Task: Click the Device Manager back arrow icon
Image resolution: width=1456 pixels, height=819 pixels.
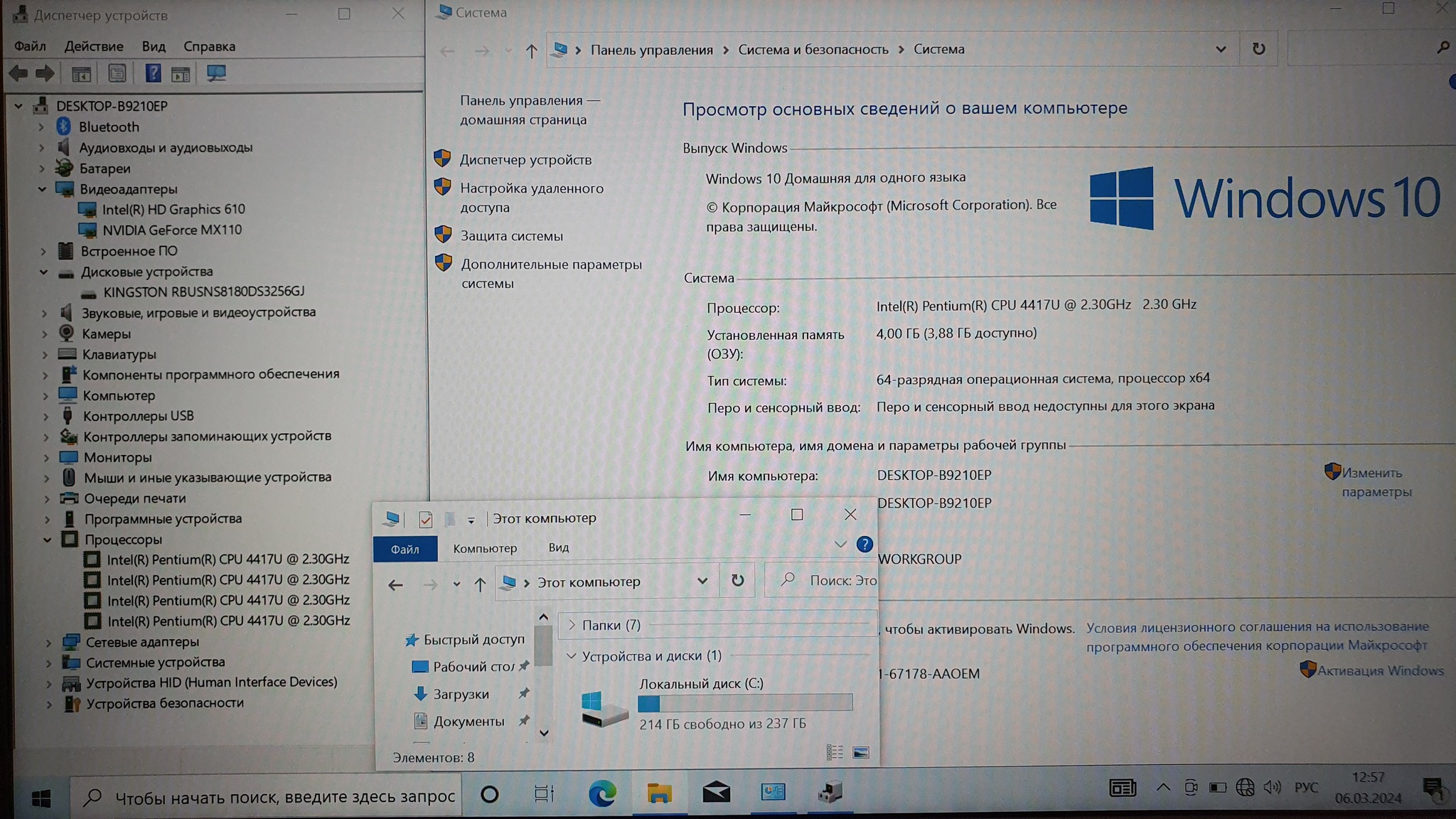Action: coord(18,73)
